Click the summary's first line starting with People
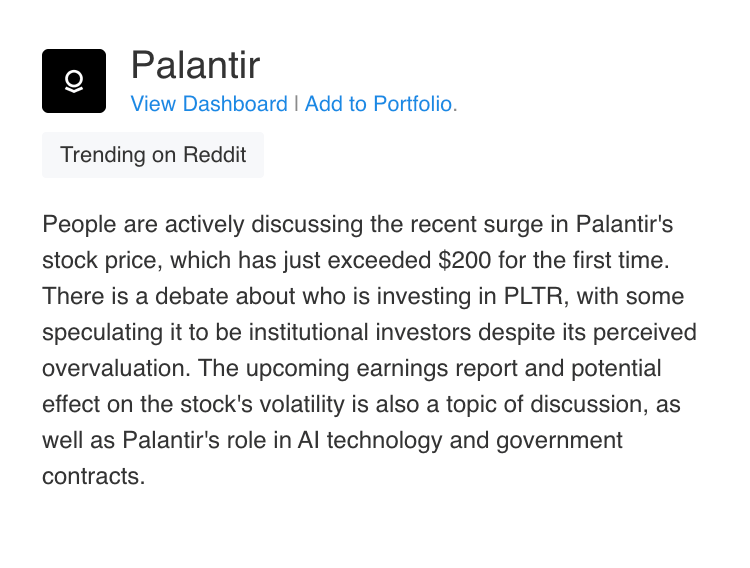Viewport: 750px width, 568px height. click(x=357, y=224)
